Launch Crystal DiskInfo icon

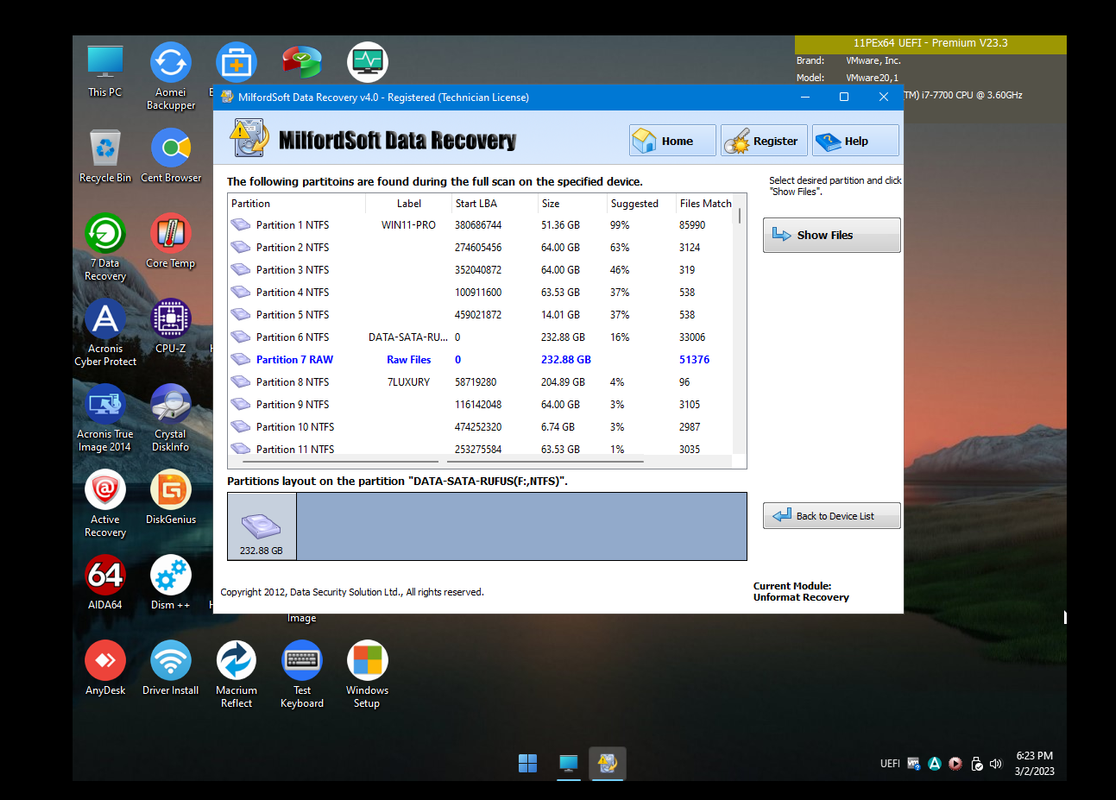pyautogui.click(x=171, y=419)
